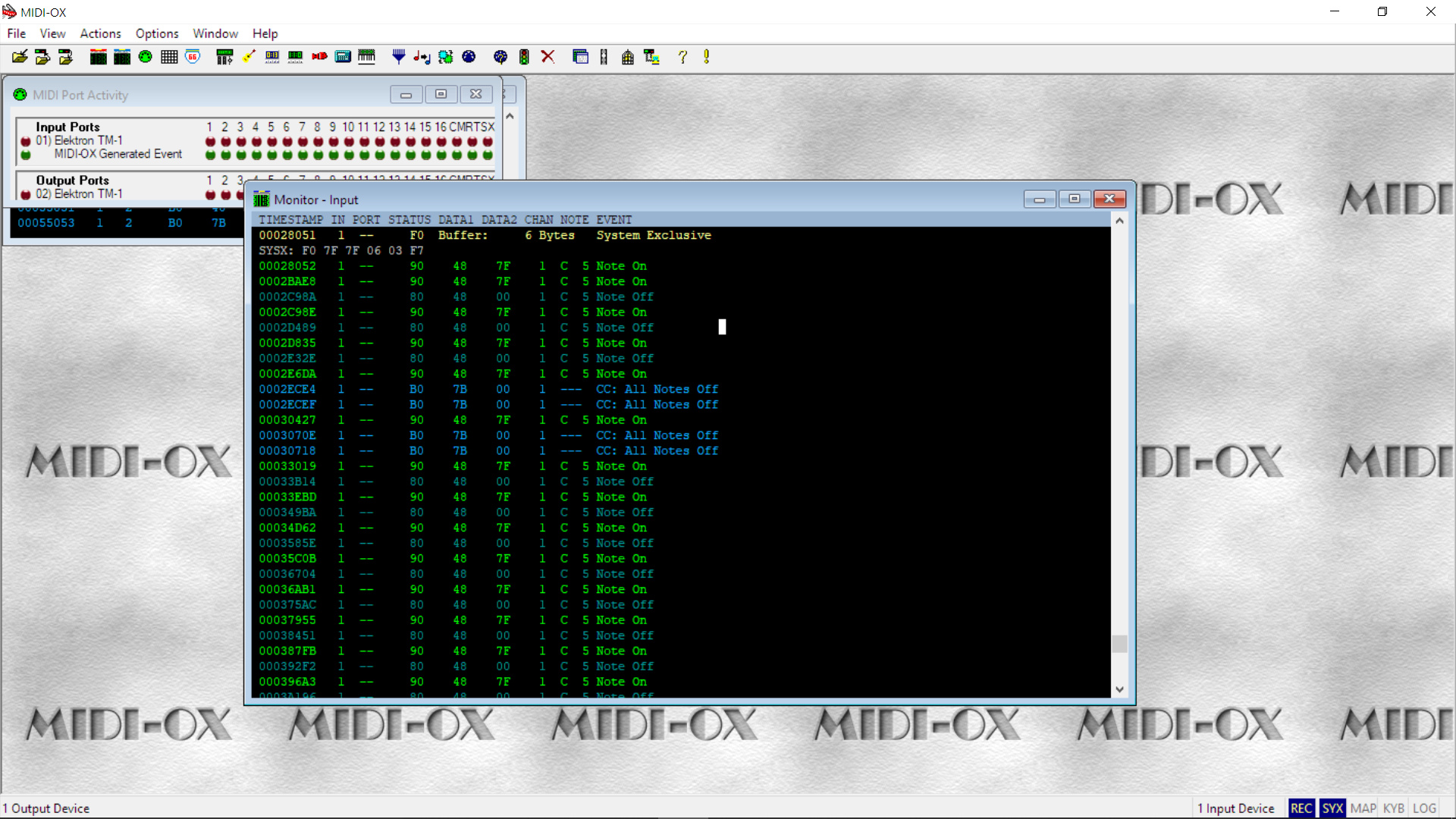Click the yellow exclamation mark icon

click(x=706, y=57)
